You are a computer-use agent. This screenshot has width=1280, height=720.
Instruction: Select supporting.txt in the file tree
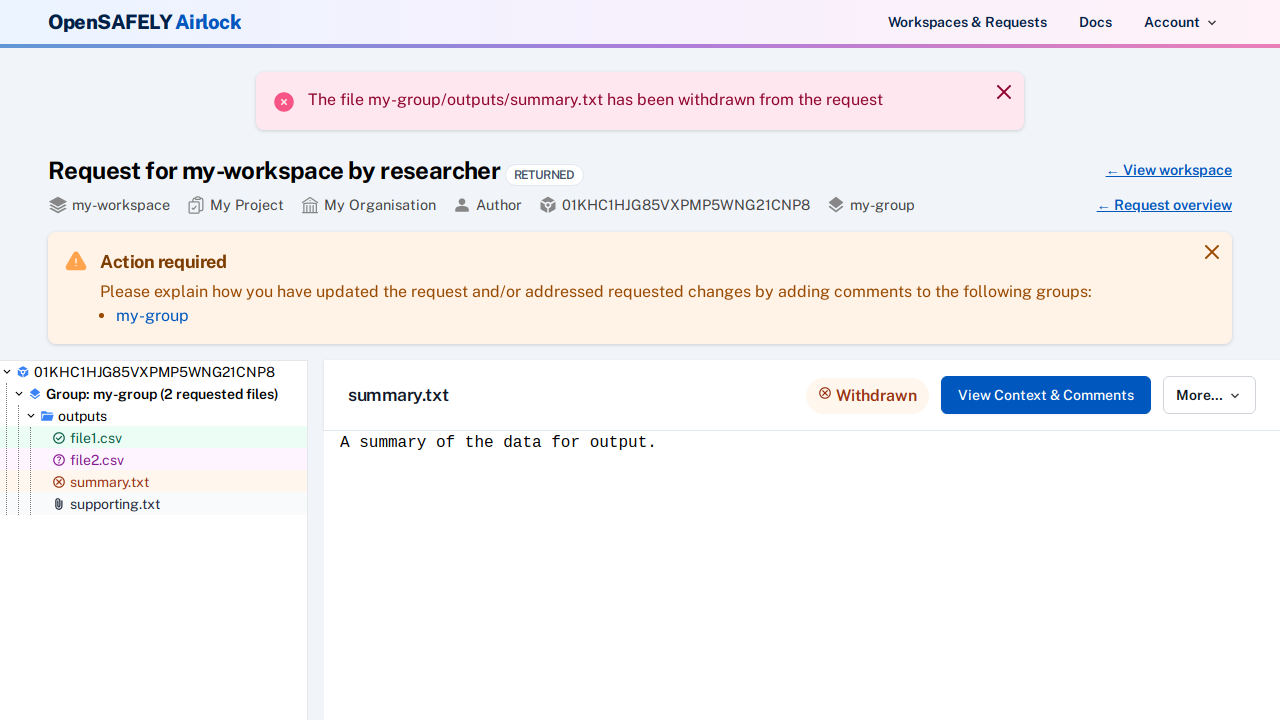115,504
